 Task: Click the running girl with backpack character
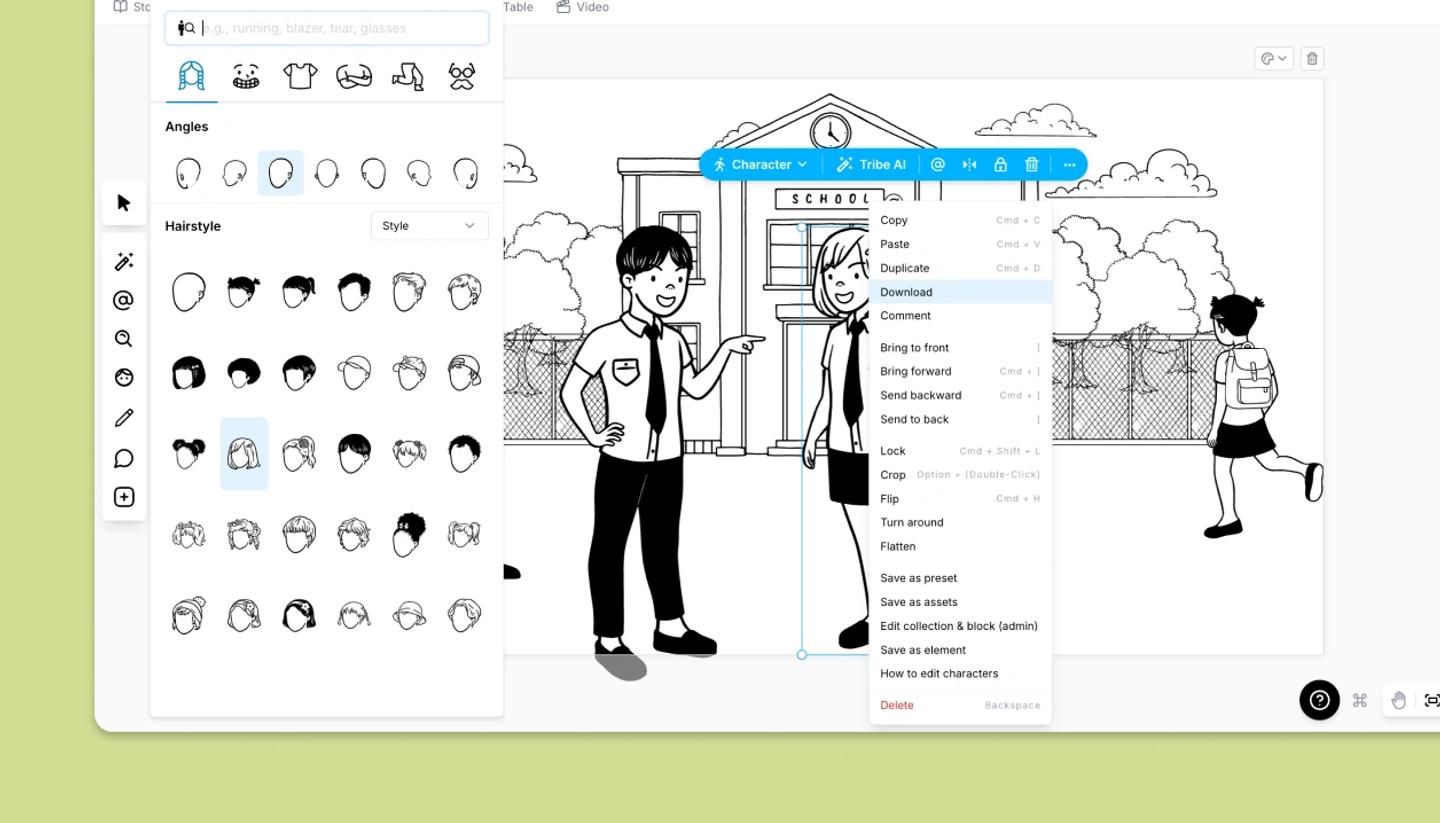pyautogui.click(x=1263, y=415)
